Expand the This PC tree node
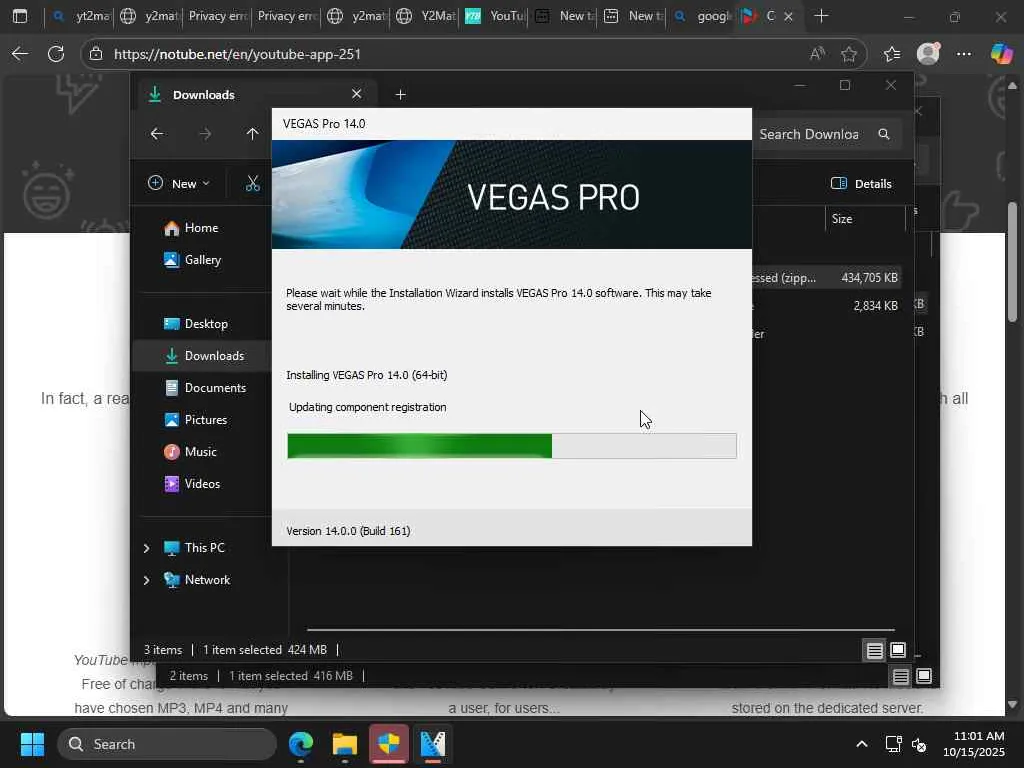The width and height of the screenshot is (1024, 768). [x=146, y=548]
